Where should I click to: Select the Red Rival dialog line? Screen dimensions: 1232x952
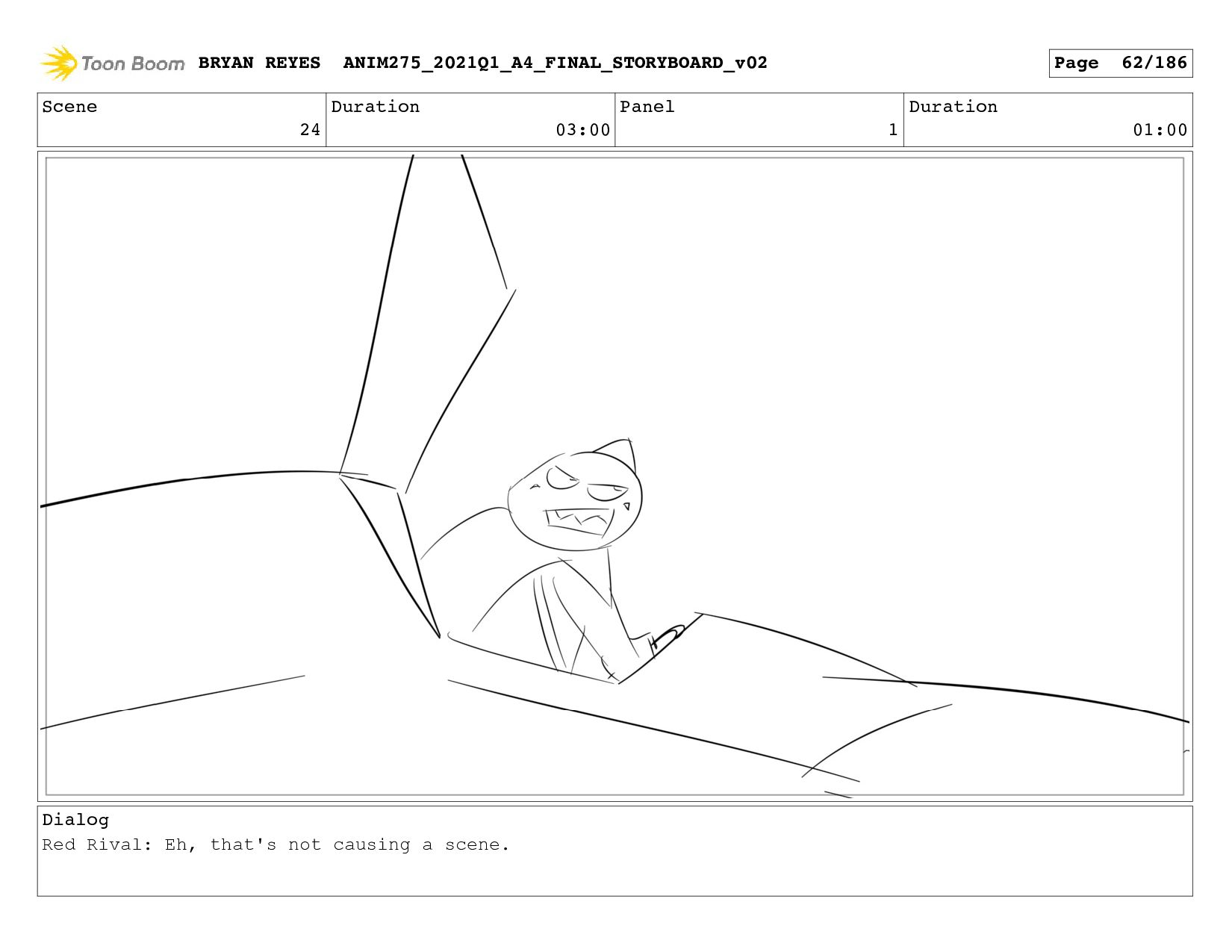tap(276, 844)
